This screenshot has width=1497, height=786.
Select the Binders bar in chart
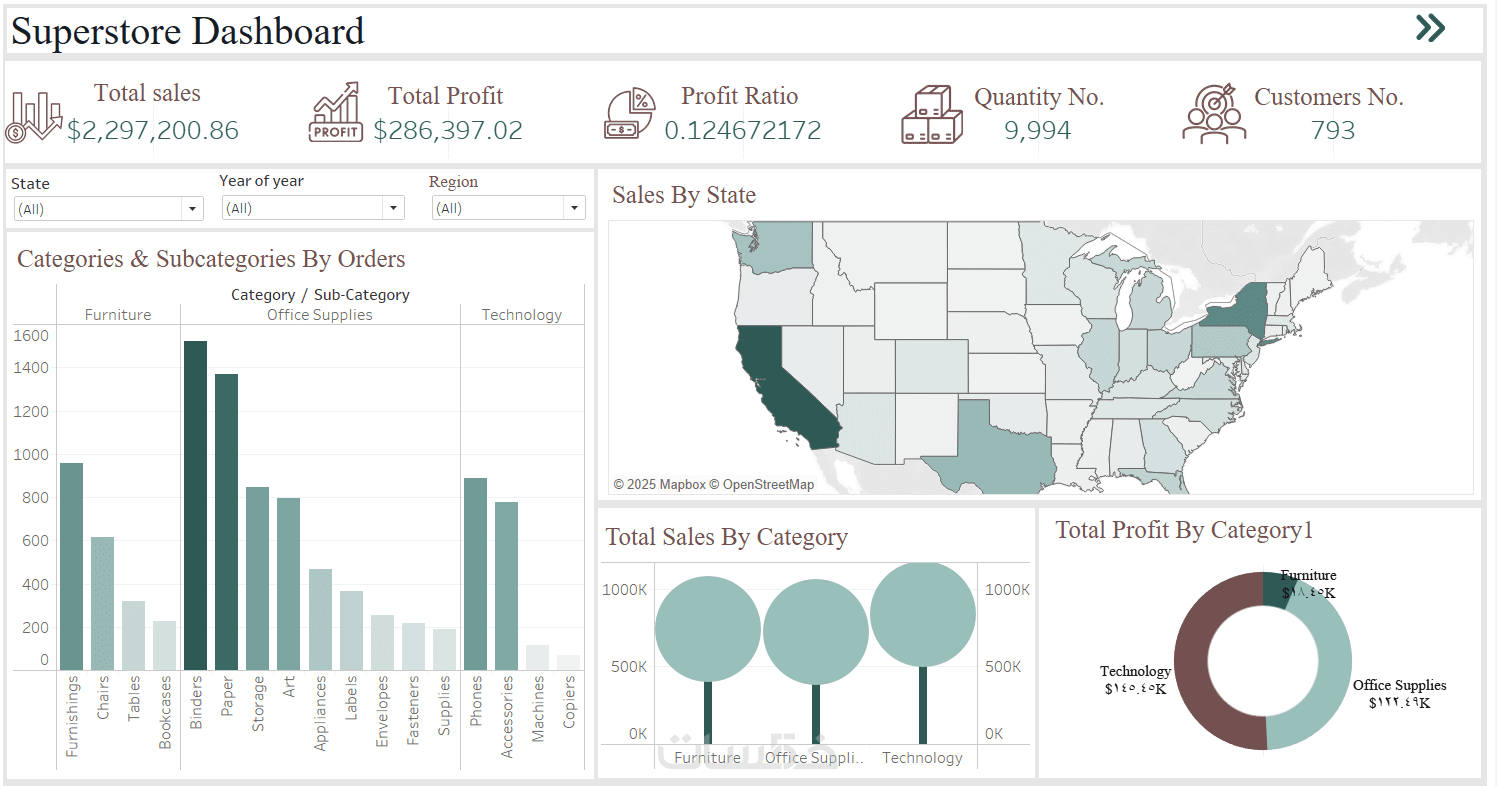[x=195, y=505]
